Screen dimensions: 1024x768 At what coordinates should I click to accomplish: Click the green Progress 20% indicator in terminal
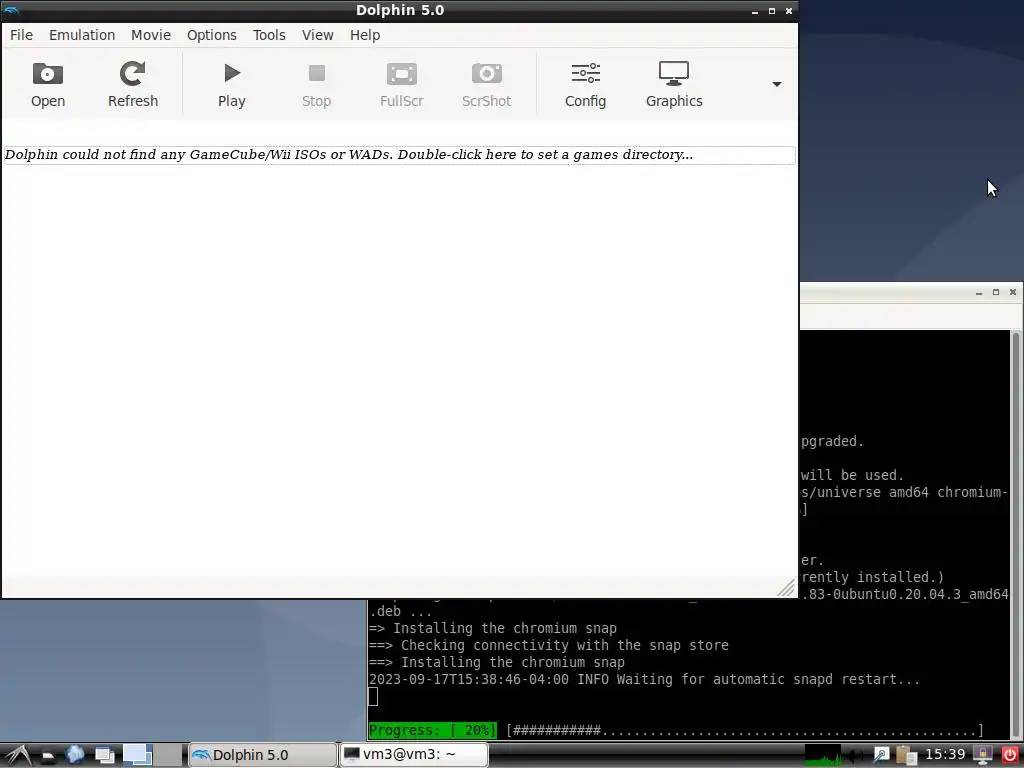432,730
